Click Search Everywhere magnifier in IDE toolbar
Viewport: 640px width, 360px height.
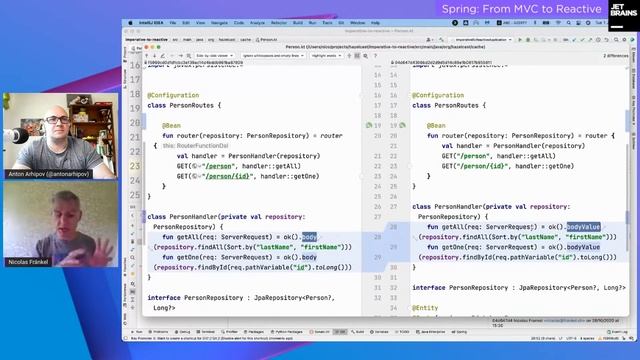(x=616, y=40)
